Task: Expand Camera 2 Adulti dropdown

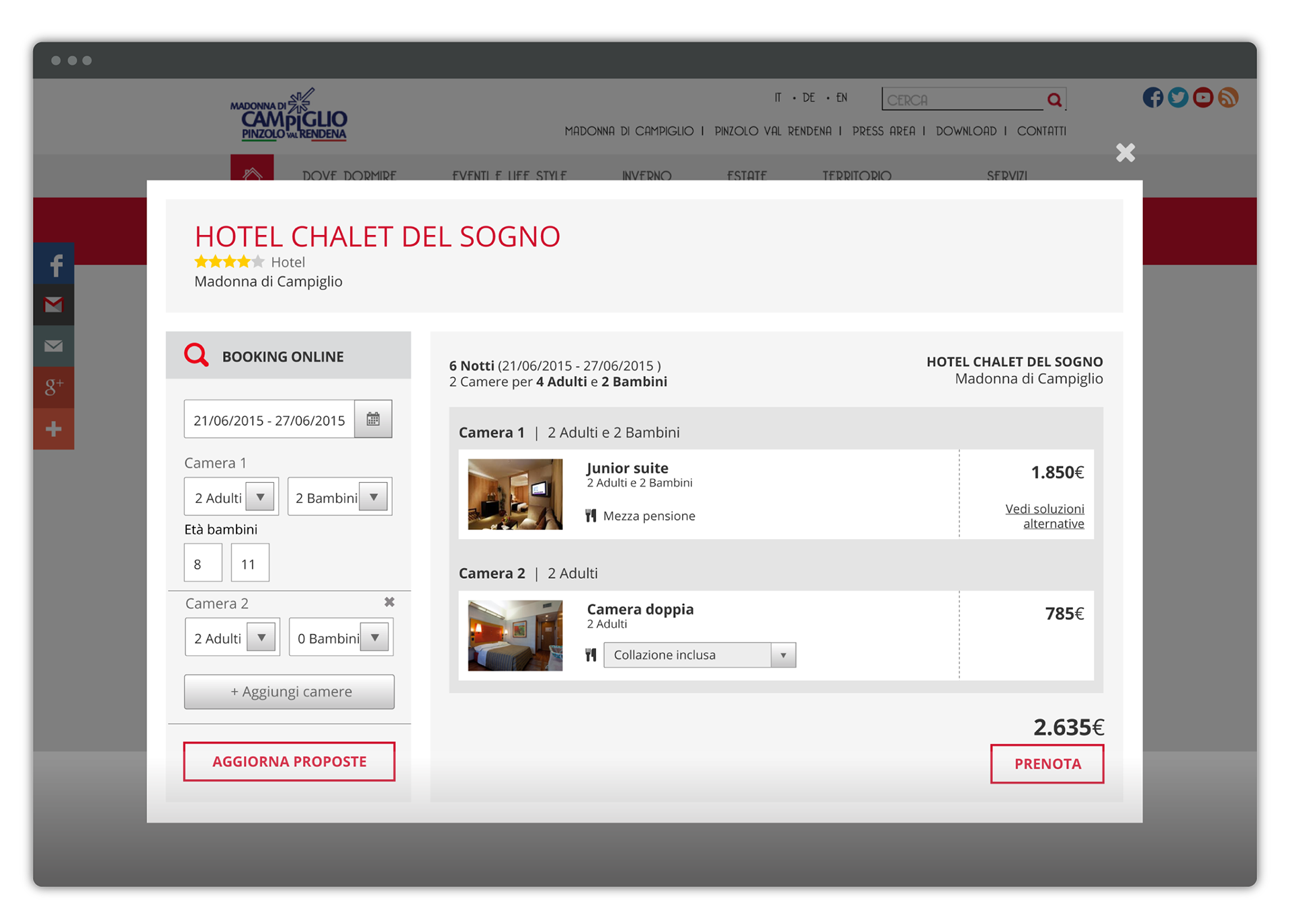Action: click(x=261, y=637)
